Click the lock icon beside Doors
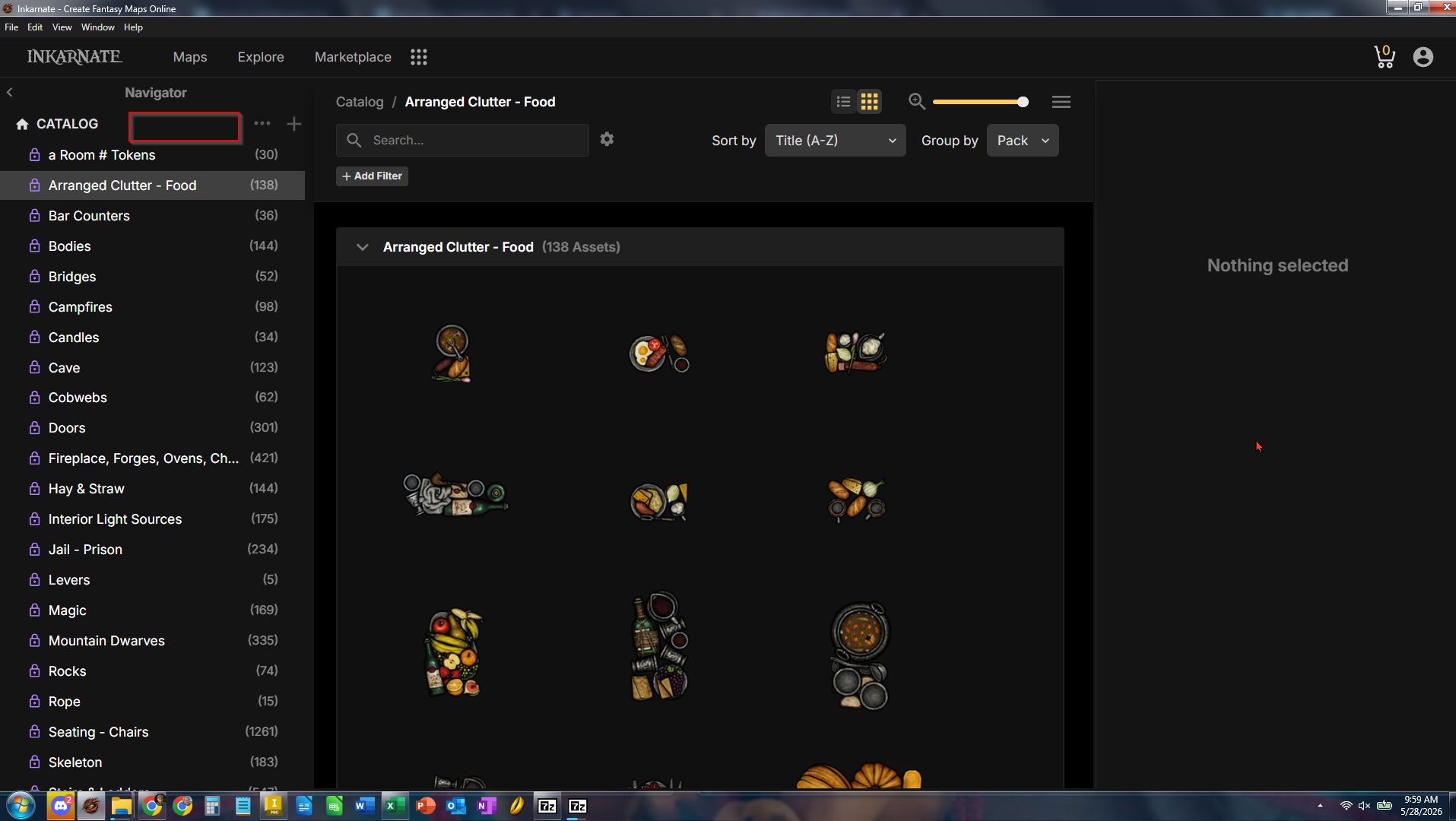1456x821 pixels. pos(34,427)
